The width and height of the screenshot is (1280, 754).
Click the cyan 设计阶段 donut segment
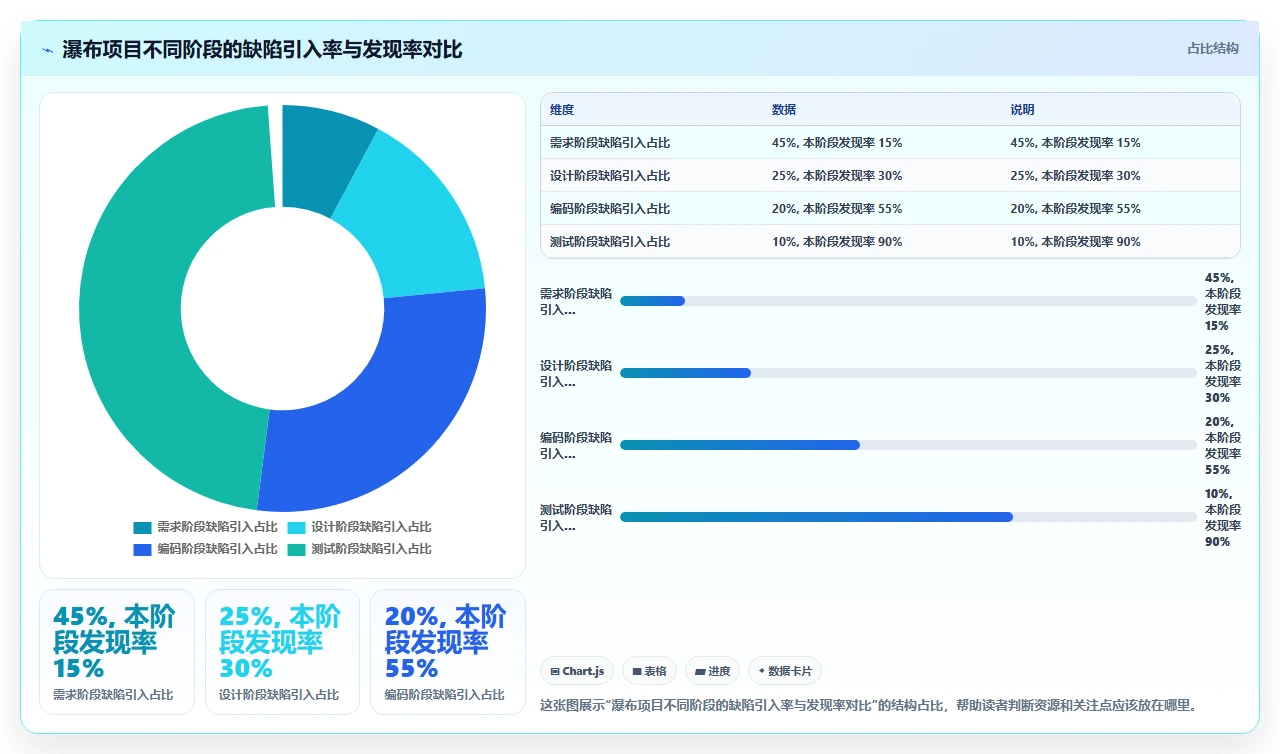418,222
